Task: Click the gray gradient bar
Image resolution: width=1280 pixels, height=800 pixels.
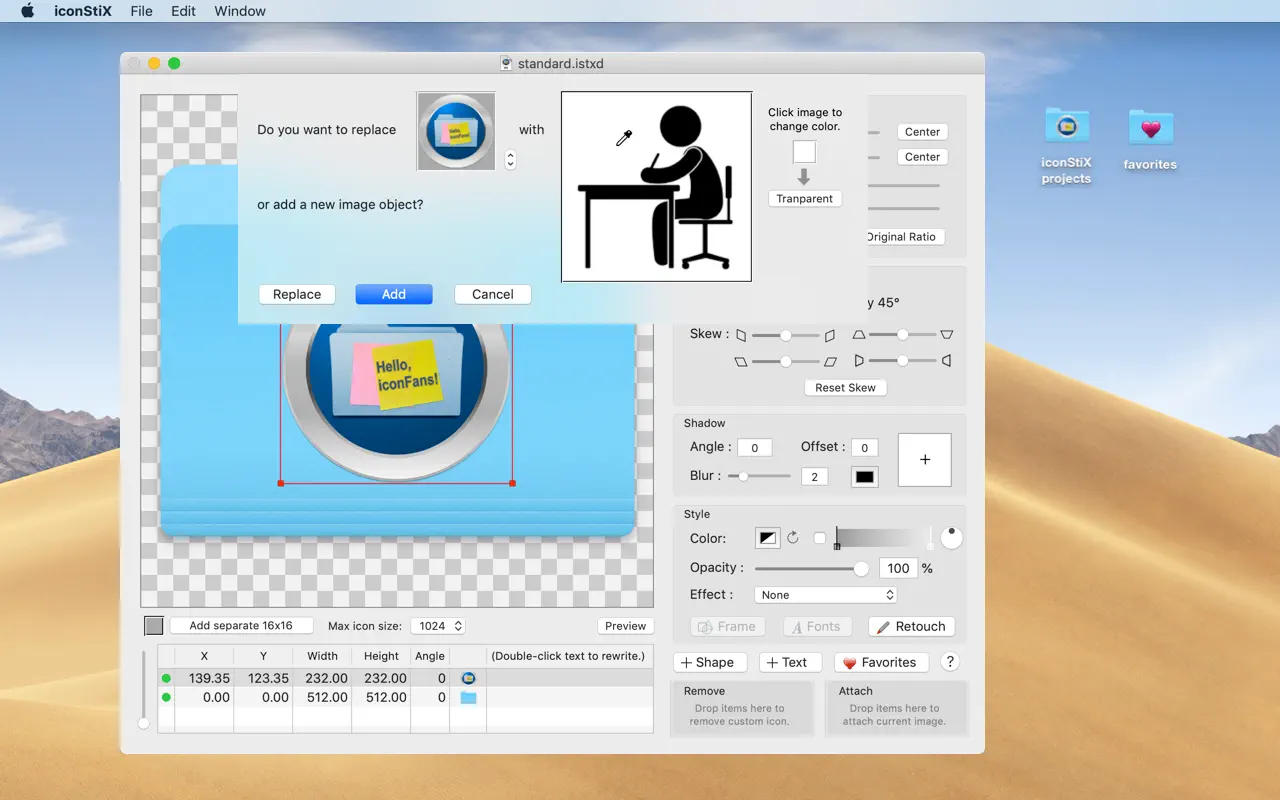Action: point(884,538)
